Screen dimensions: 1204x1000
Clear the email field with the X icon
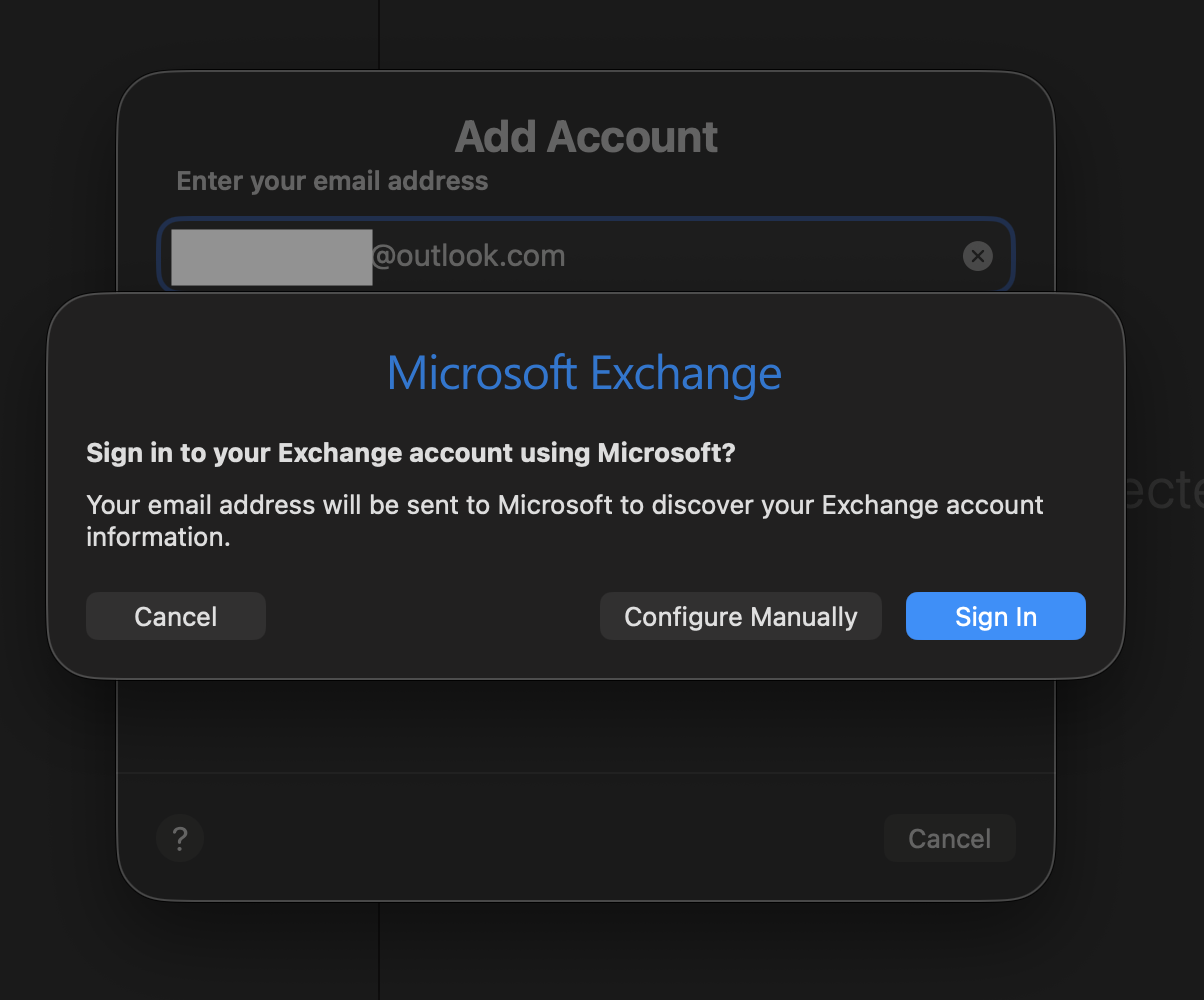pyautogui.click(x=977, y=256)
